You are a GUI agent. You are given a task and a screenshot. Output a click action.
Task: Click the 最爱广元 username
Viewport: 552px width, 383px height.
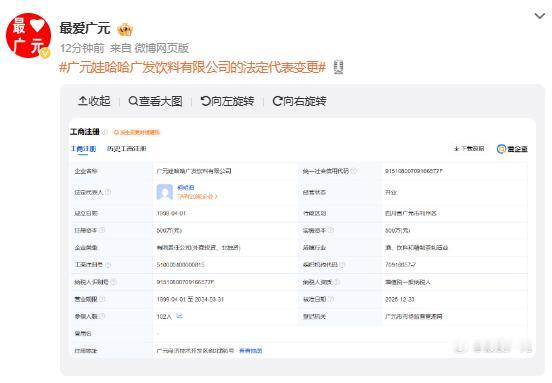pos(84,29)
